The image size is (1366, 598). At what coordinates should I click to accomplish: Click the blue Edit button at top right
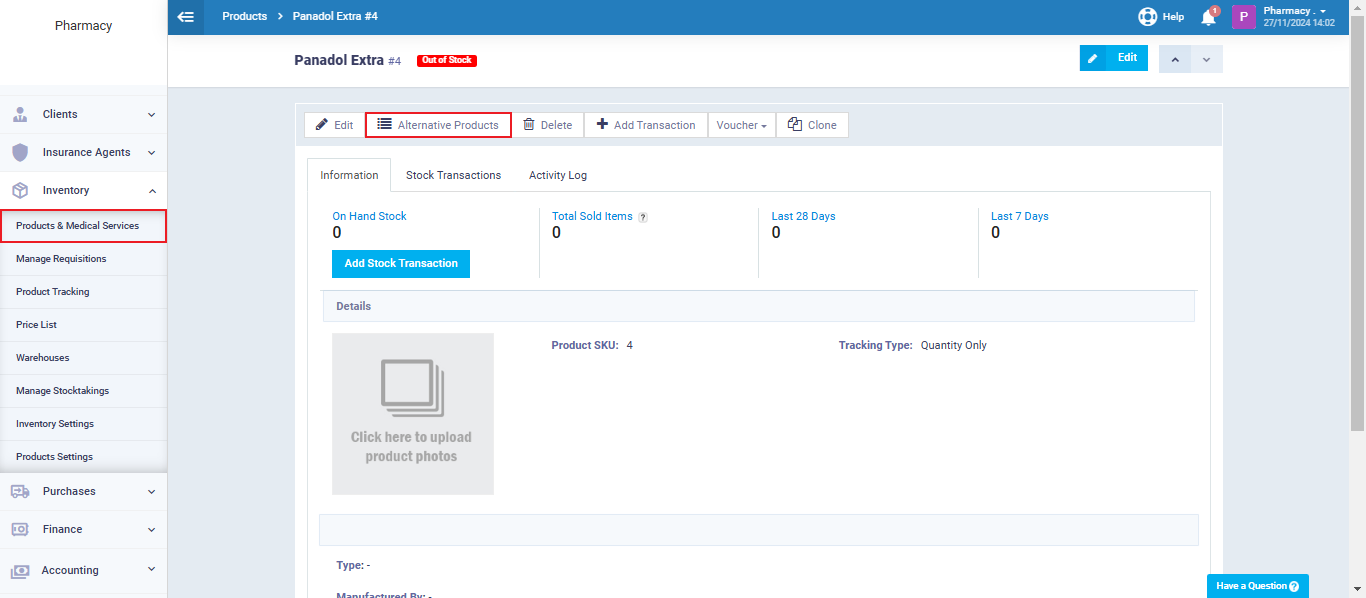(x=1114, y=58)
